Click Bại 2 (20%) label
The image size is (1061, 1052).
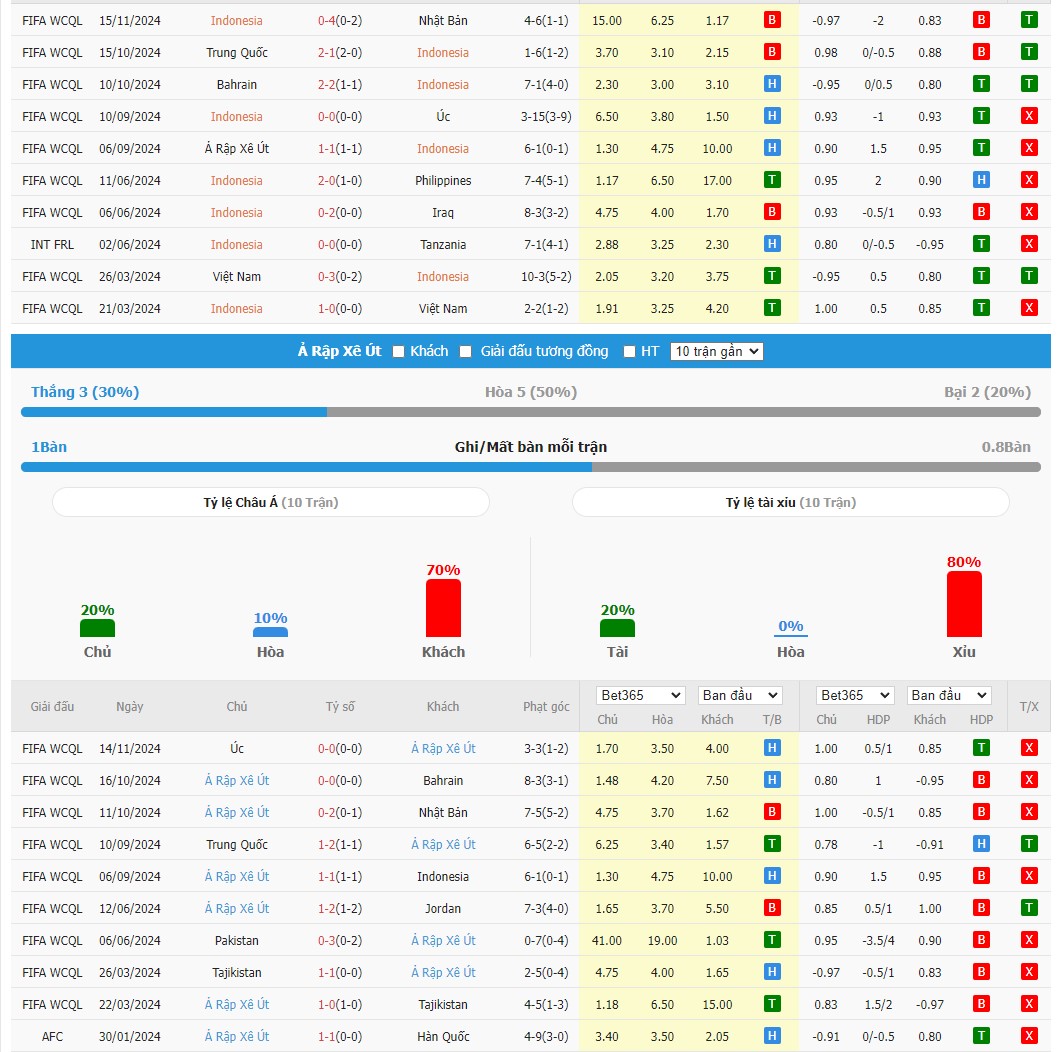click(987, 392)
